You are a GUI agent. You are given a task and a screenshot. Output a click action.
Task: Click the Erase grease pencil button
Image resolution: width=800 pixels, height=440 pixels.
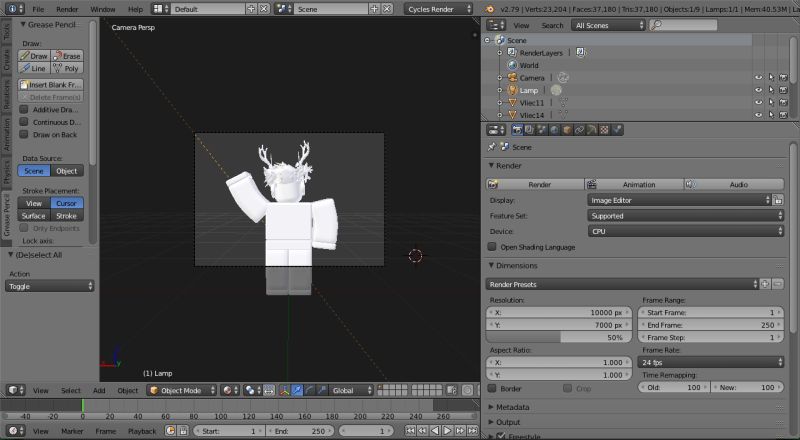tap(67, 56)
